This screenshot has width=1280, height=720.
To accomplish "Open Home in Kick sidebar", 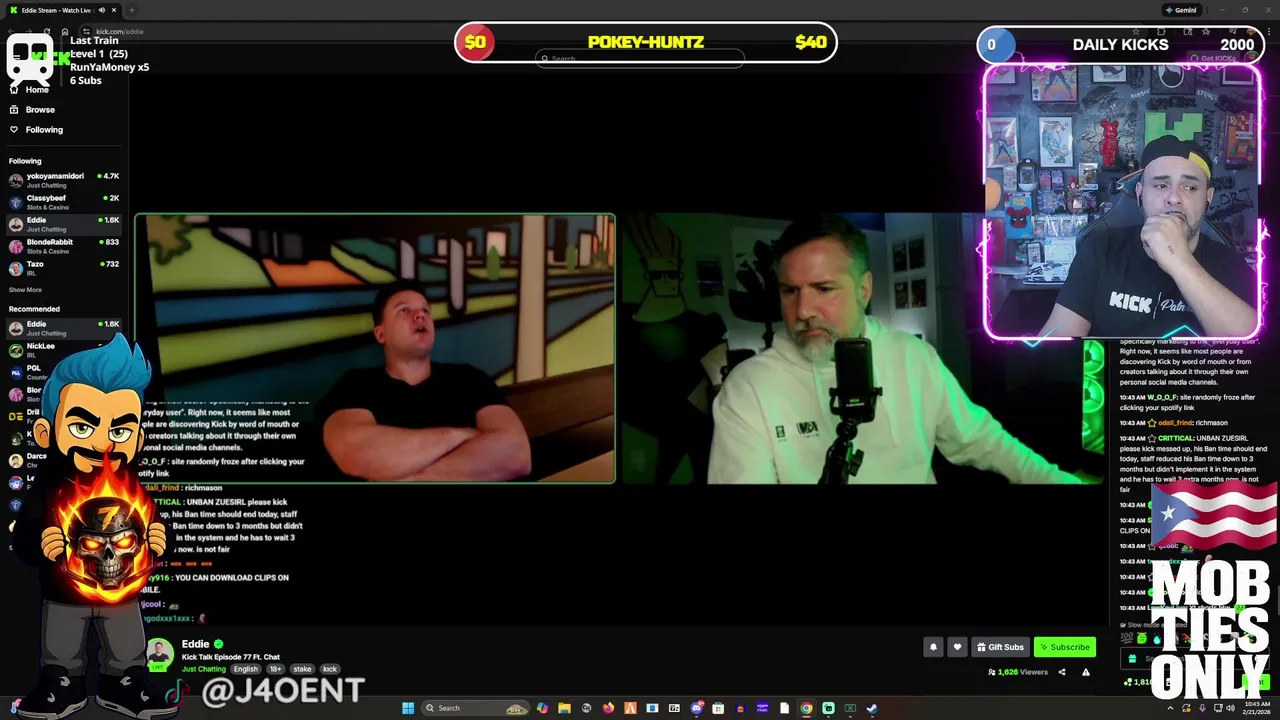I will pos(30,89).
